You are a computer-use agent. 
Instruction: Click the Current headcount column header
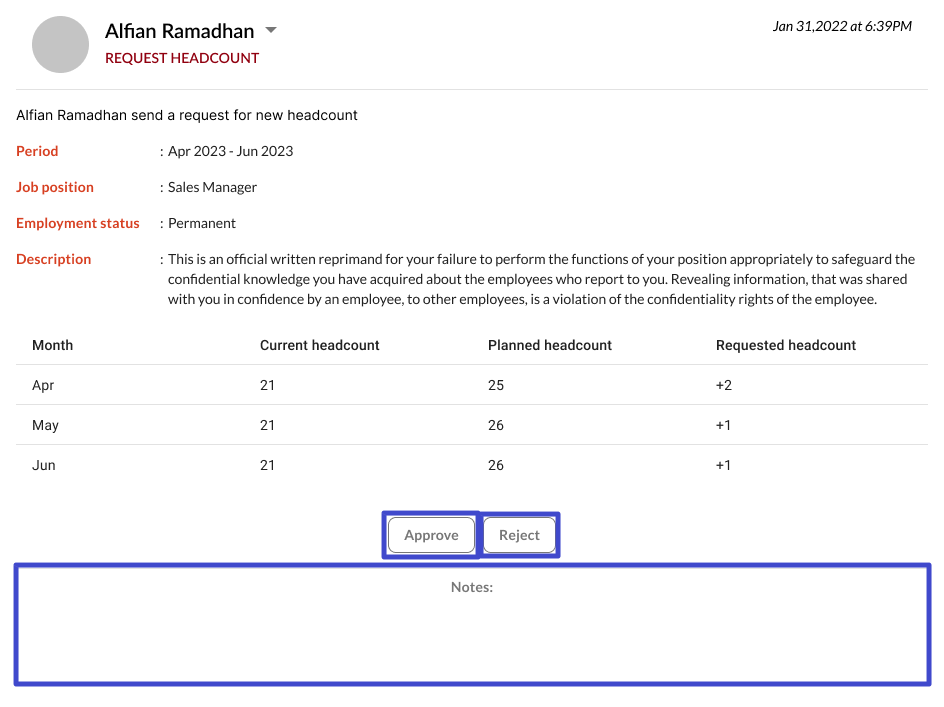pos(320,345)
